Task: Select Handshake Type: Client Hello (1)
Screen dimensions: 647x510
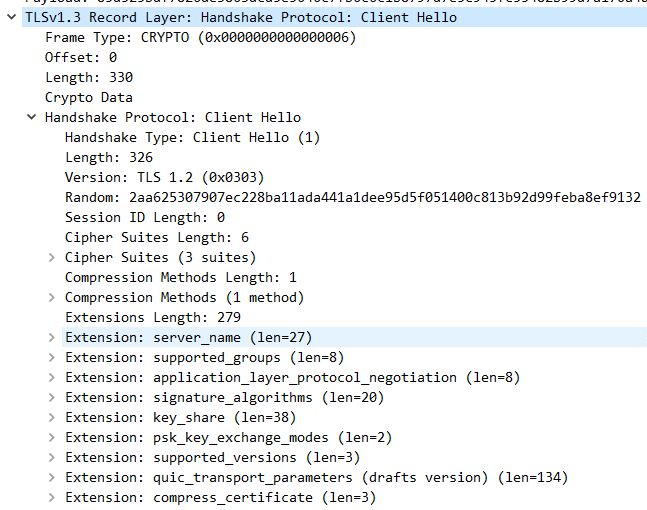Action: point(192,137)
